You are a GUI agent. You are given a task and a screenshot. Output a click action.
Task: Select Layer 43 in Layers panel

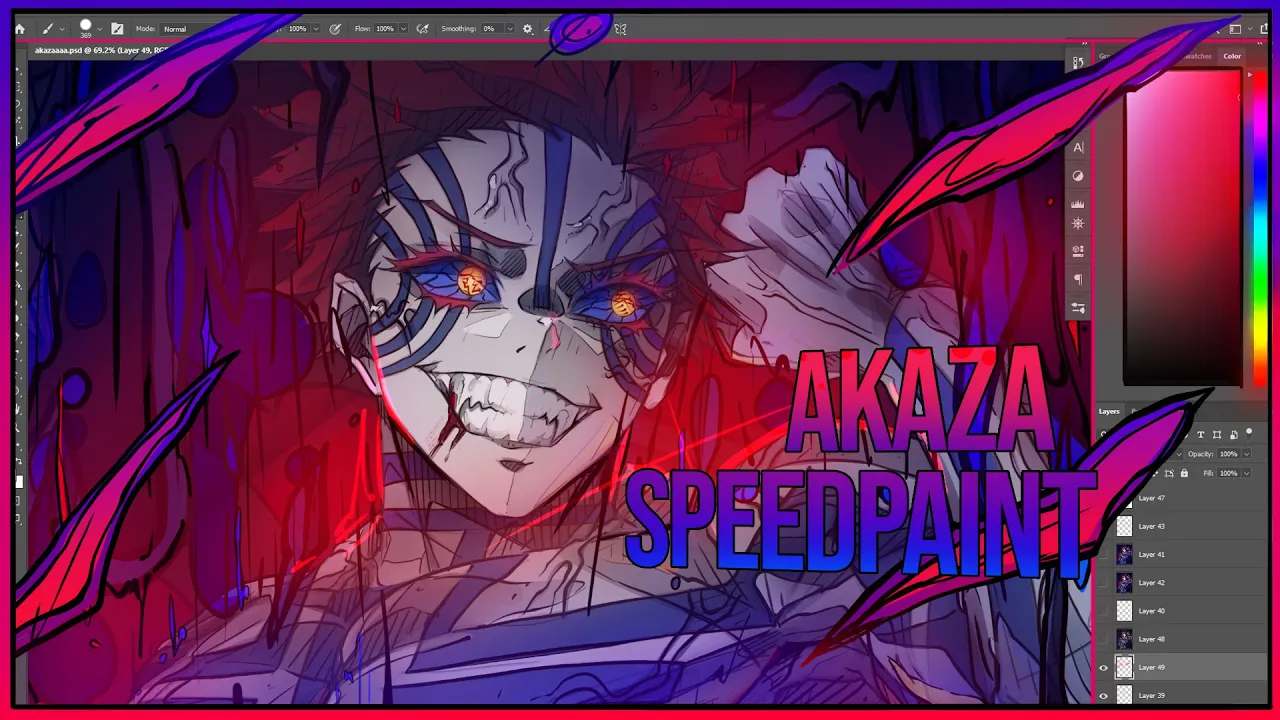[x=1182, y=526]
